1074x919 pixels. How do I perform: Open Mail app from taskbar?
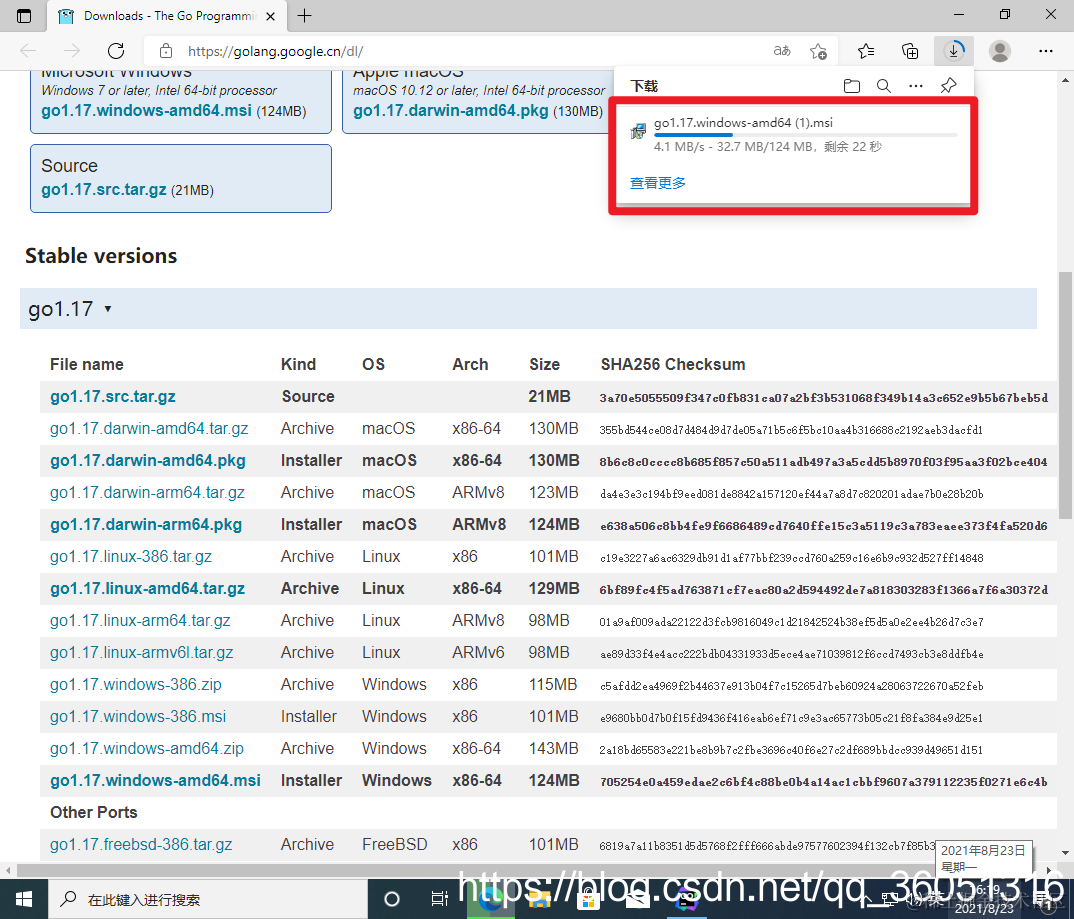tap(636, 899)
